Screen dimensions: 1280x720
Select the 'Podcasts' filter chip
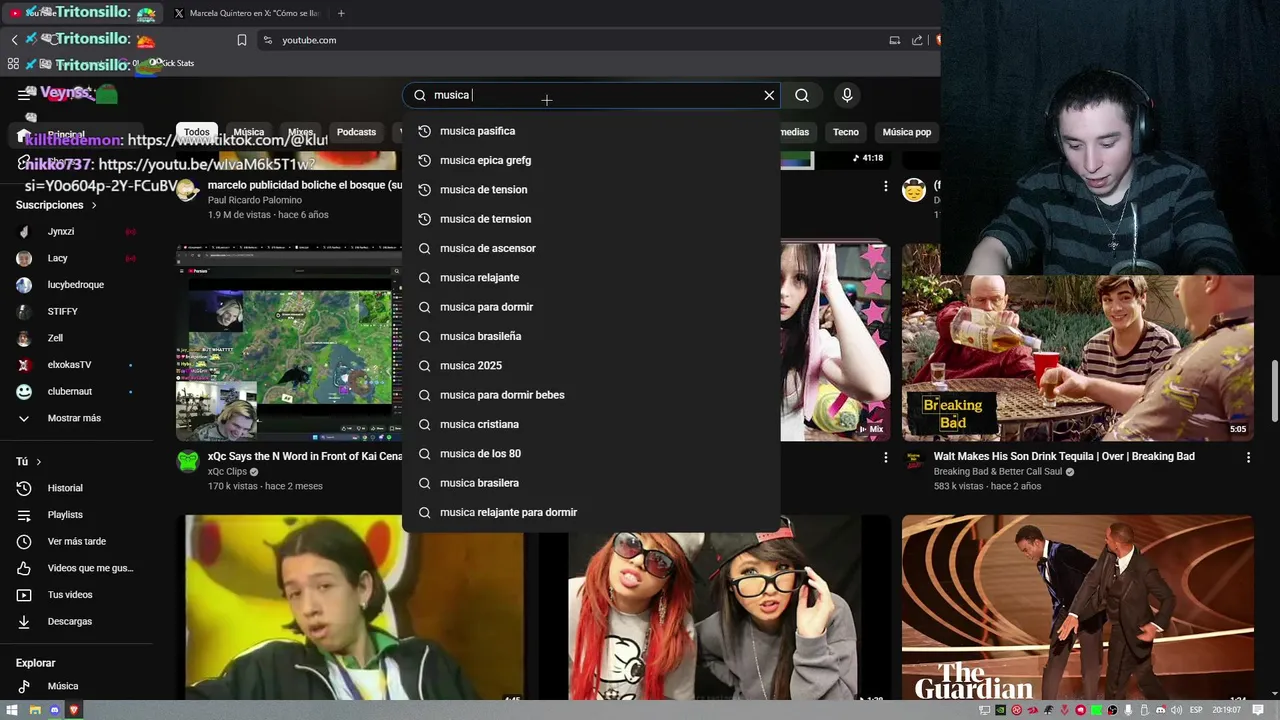click(x=356, y=132)
